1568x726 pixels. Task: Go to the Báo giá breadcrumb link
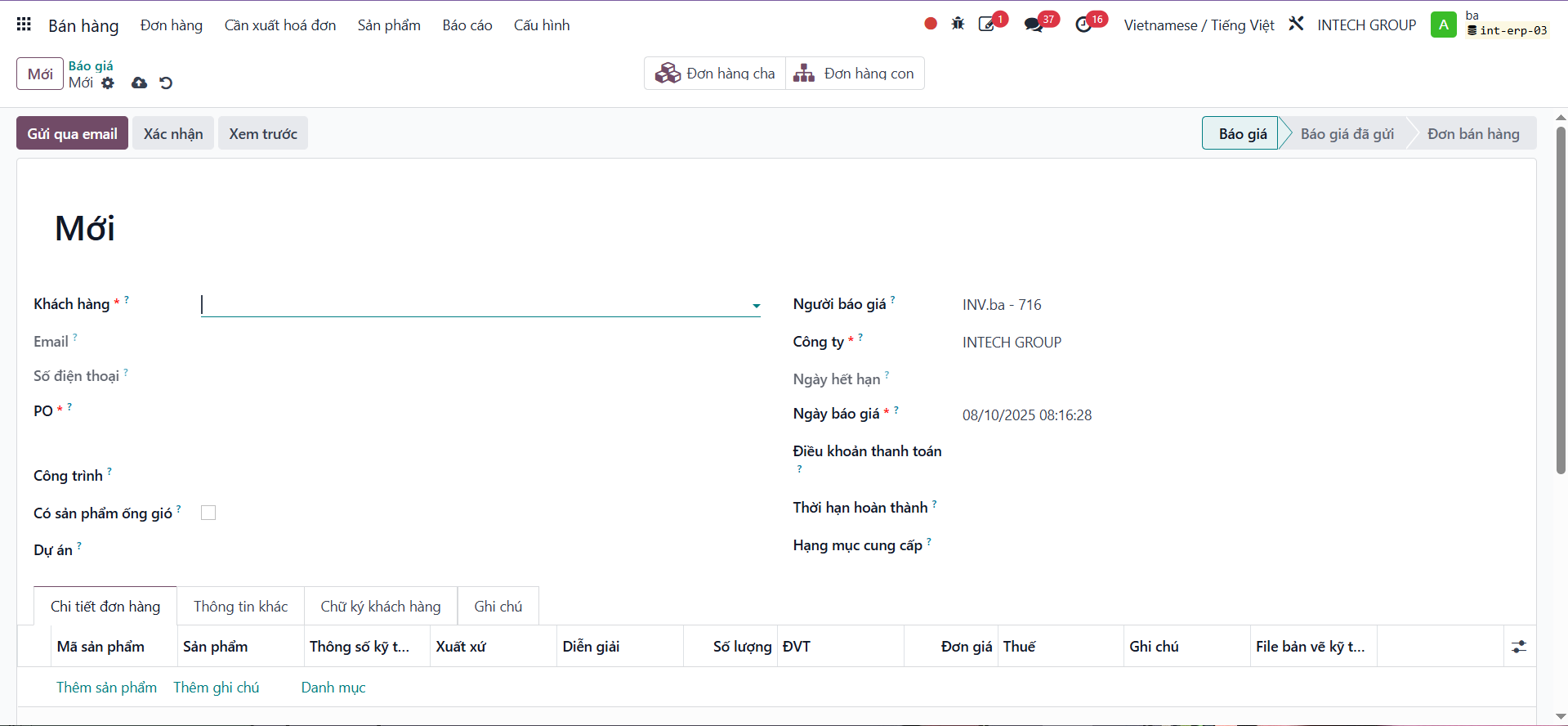click(x=91, y=65)
